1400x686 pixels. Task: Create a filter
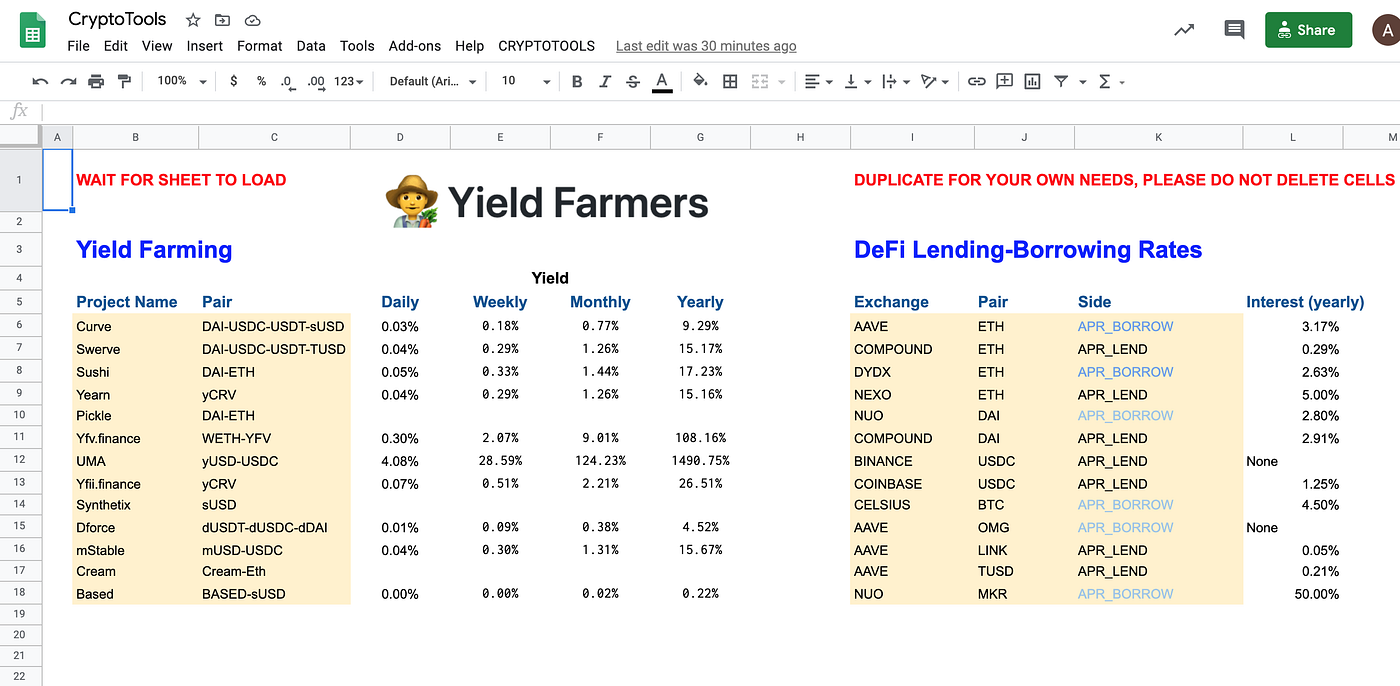tap(1061, 81)
